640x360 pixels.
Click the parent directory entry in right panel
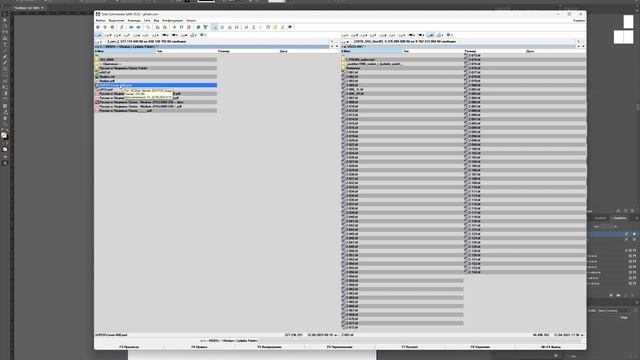coord(402,56)
